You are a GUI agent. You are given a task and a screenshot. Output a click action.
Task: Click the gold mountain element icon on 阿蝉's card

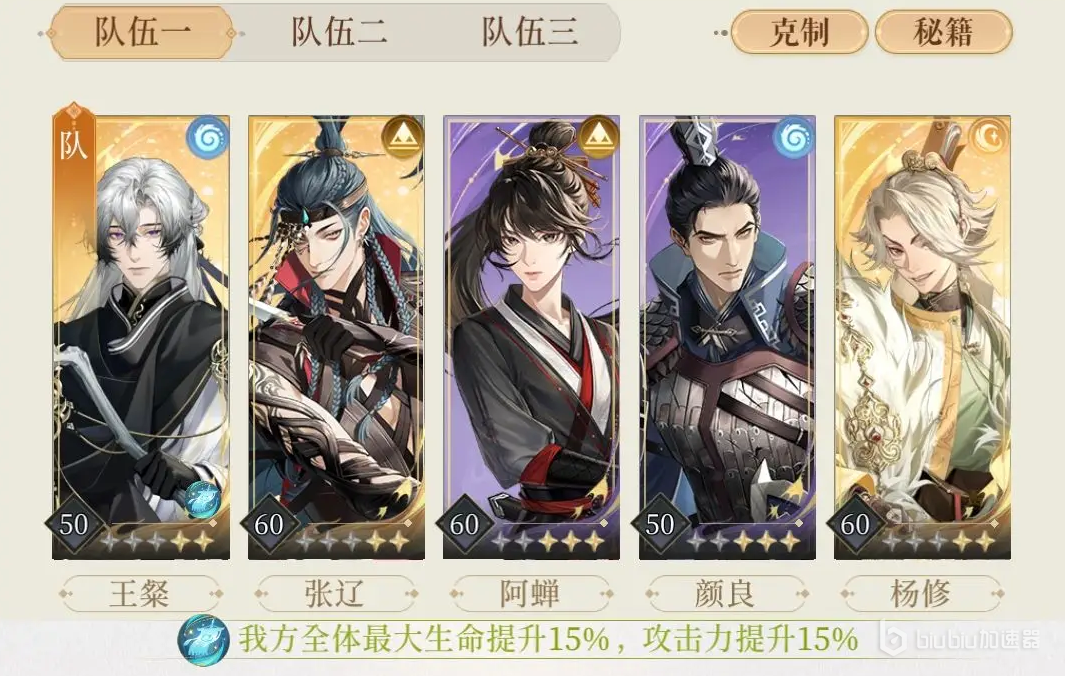pyautogui.click(x=598, y=137)
